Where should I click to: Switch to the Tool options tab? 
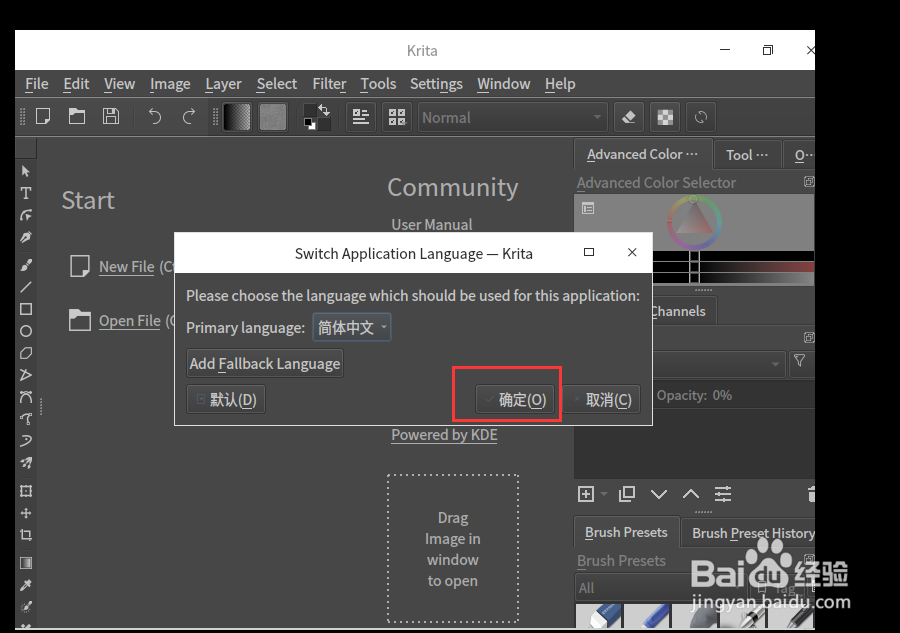[747, 155]
